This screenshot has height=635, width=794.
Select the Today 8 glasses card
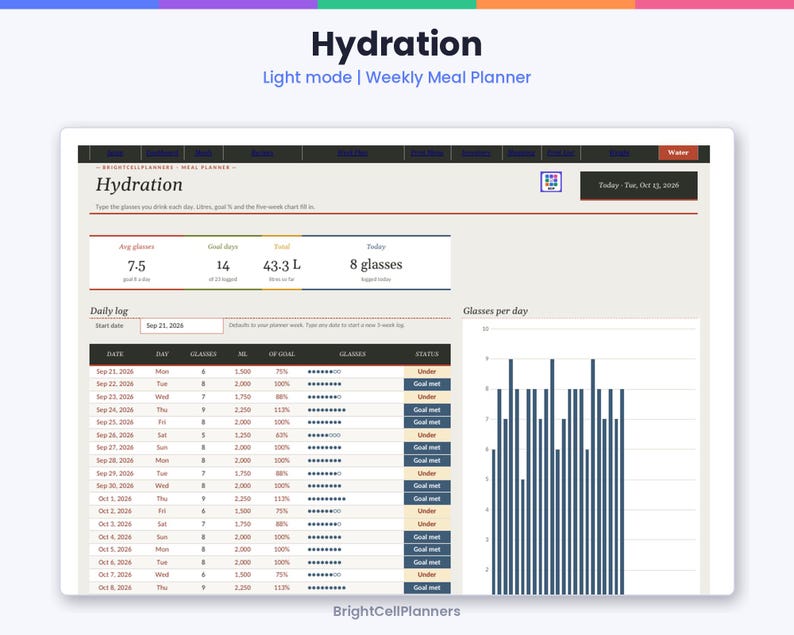[376, 263]
